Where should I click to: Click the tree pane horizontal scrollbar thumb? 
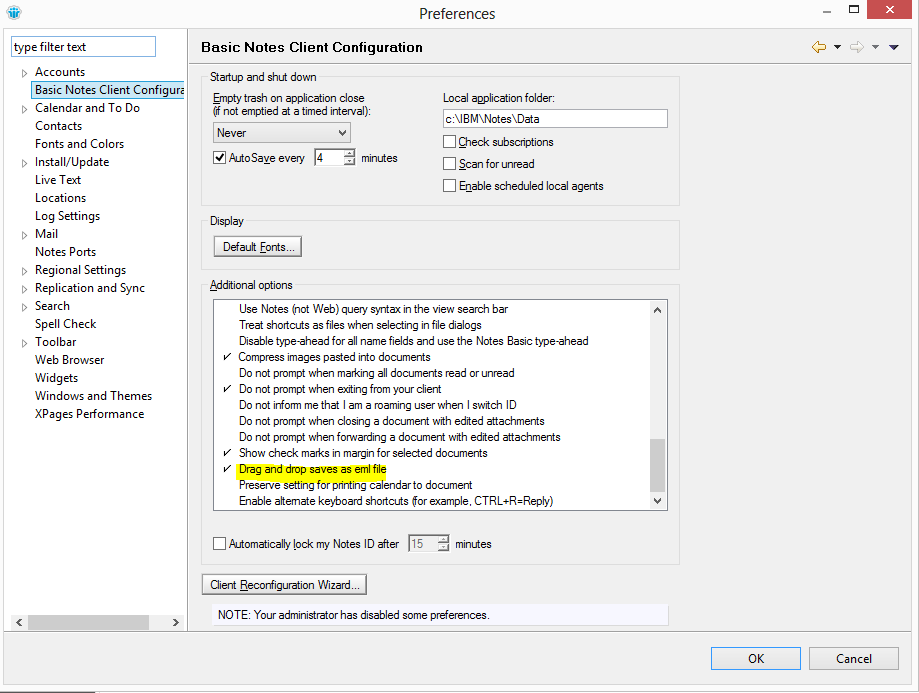point(89,622)
